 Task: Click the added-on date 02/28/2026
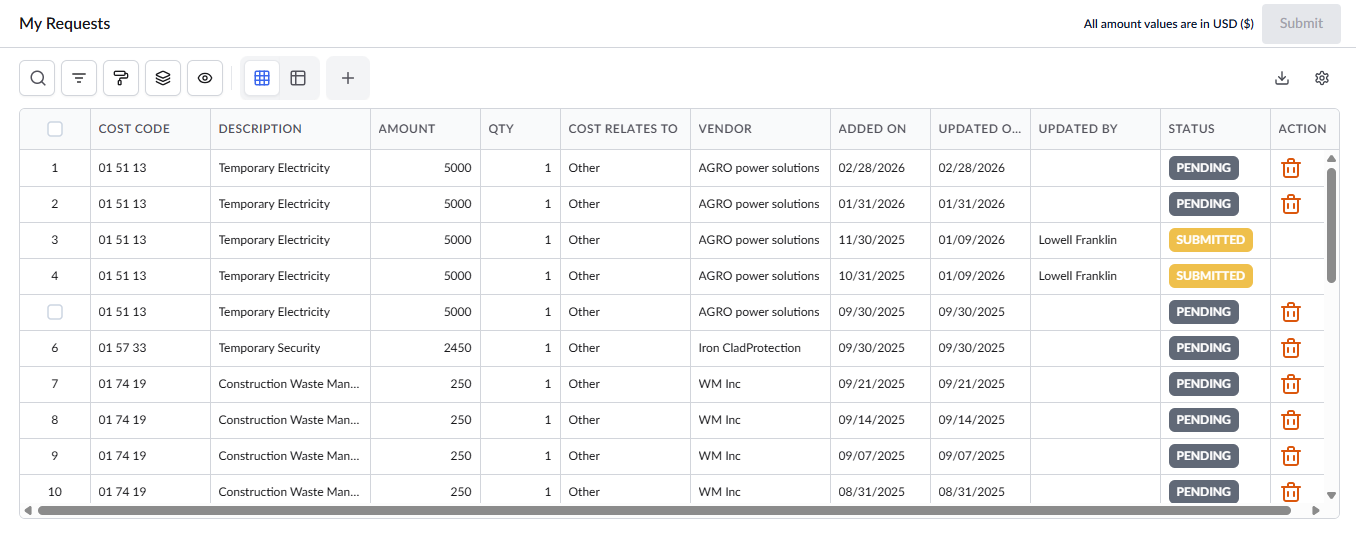pos(872,168)
